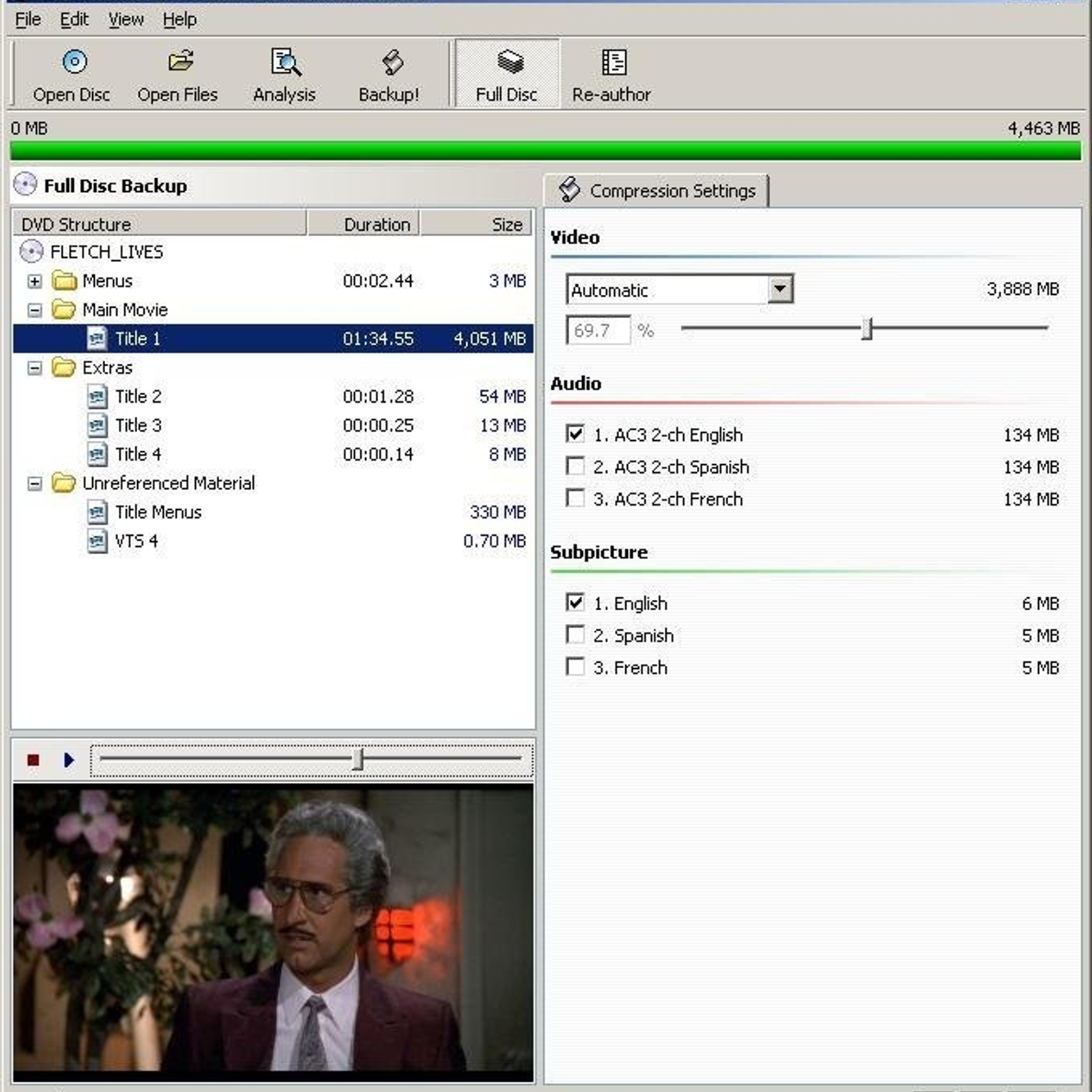
Task: Click the '3,888 MB' video size text
Action: [1022, 289]
